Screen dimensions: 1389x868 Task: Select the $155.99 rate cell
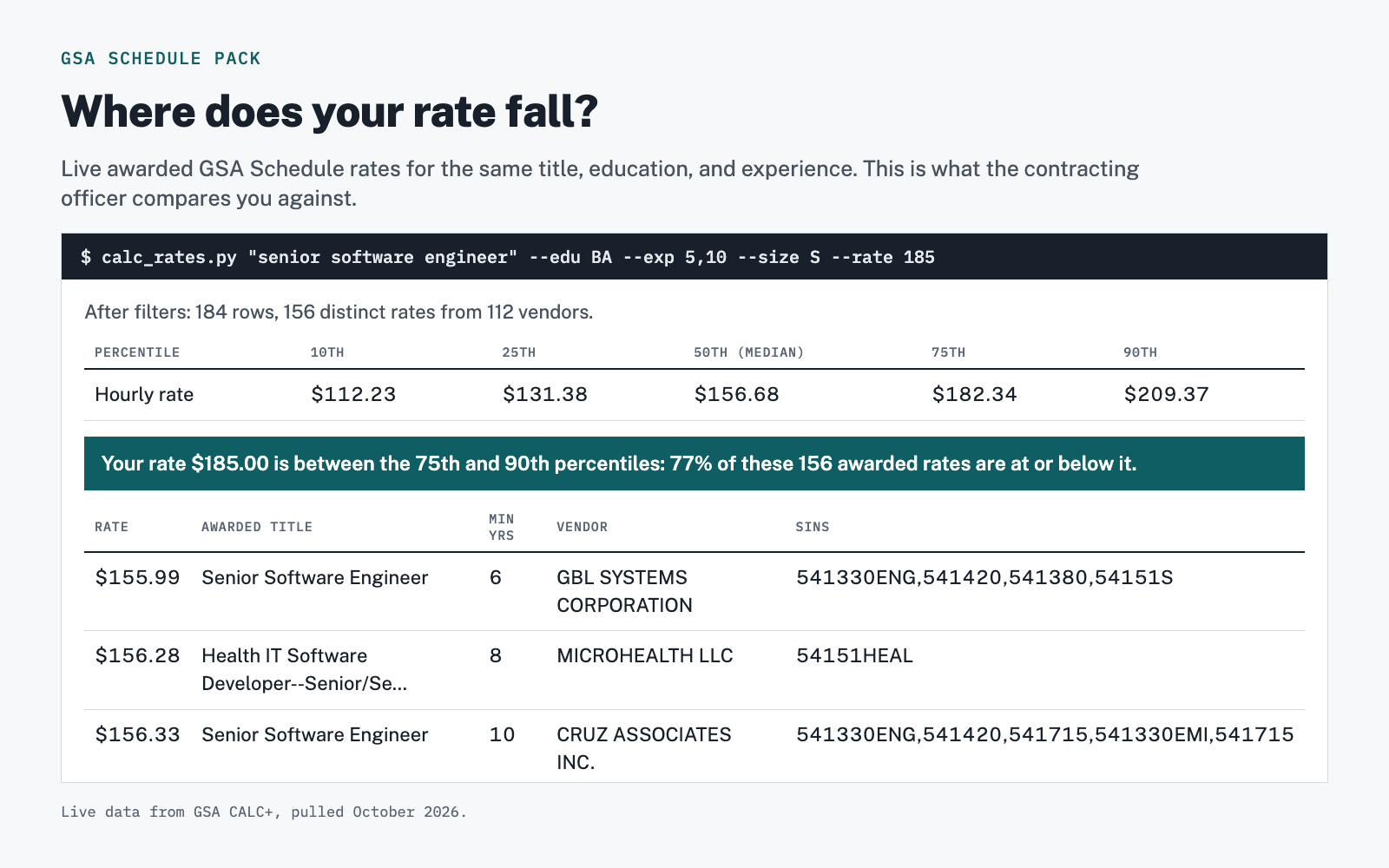click(138, 577)
